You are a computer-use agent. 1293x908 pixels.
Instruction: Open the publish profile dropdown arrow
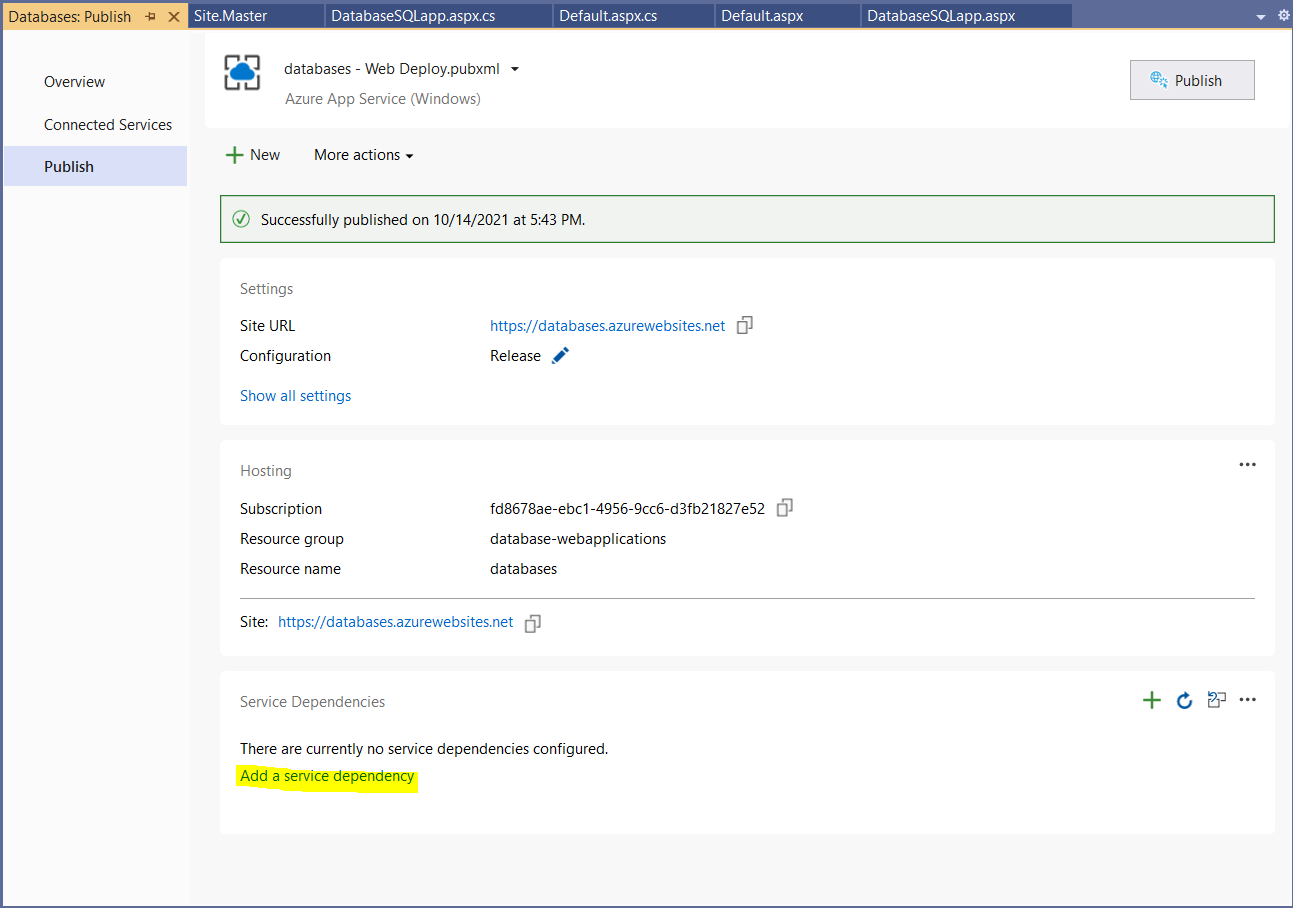tap(515, 69)
